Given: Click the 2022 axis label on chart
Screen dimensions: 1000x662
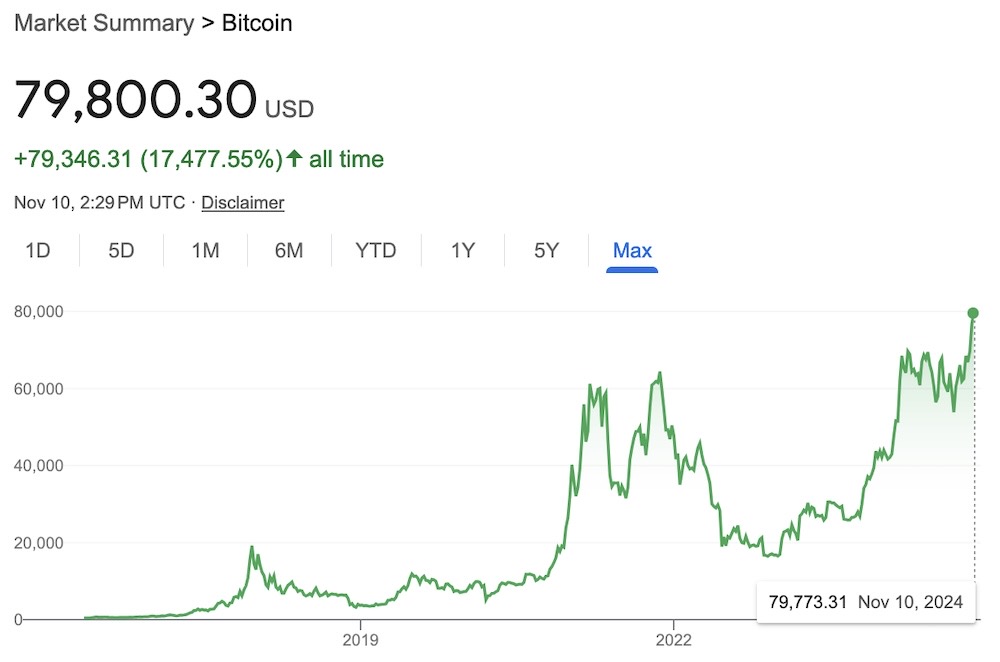Looking at the screenshot, I should [675, 639].
